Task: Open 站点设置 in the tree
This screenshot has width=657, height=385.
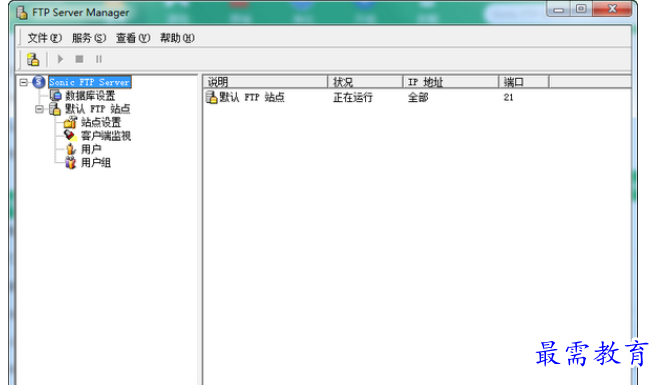Action: tap(101, 122)
